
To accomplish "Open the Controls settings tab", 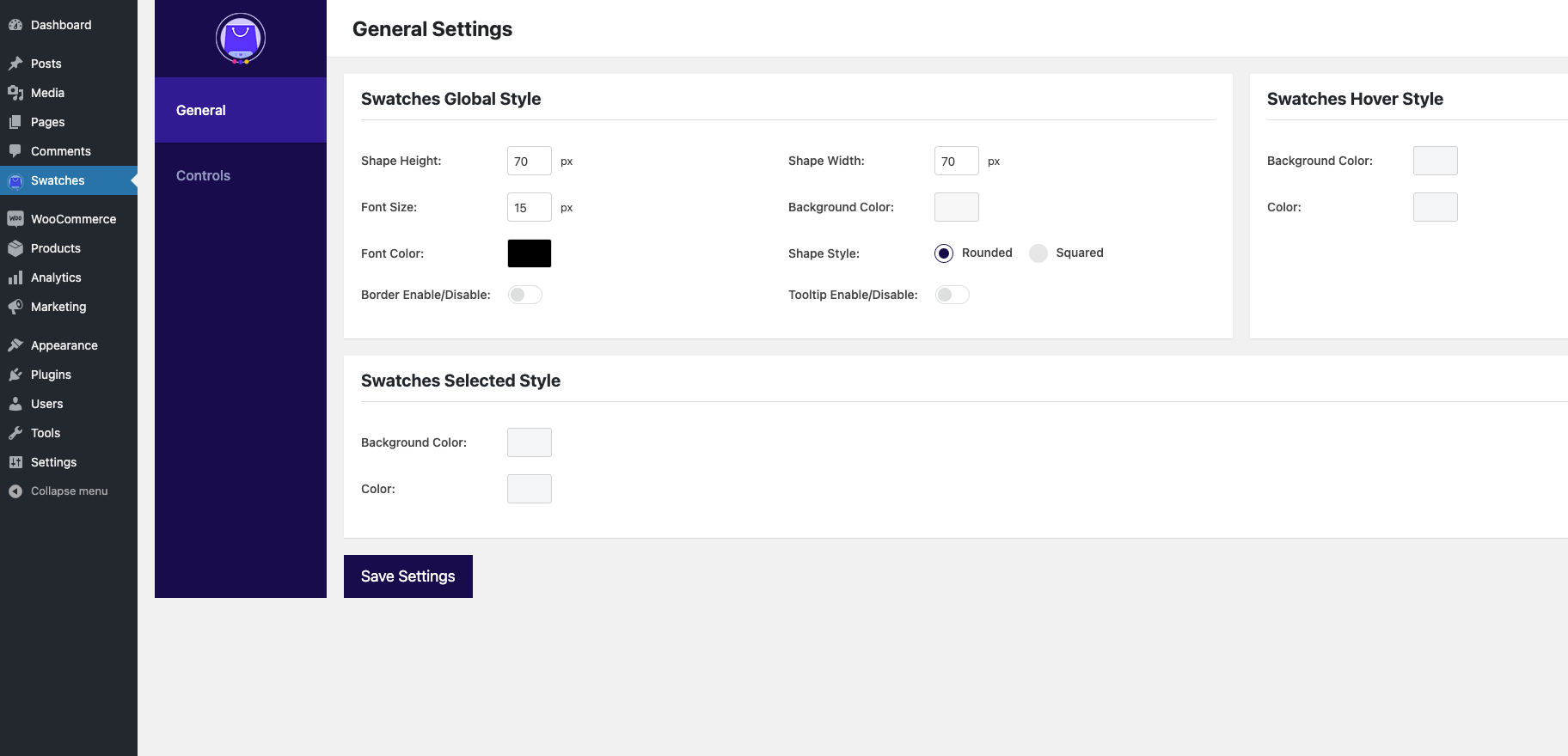I will [x=241, y=175].
